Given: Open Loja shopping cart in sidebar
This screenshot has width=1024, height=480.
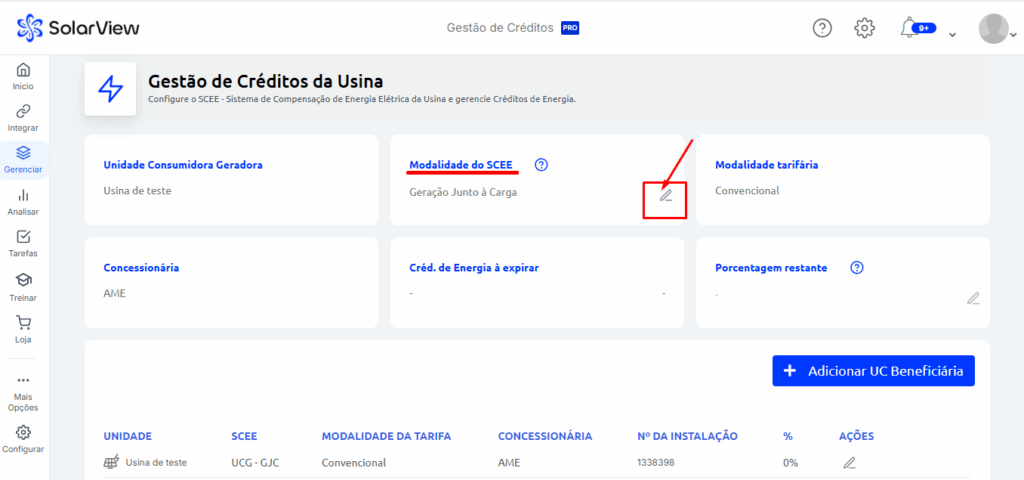Looking at the screenshot, I should click(23, 329).
